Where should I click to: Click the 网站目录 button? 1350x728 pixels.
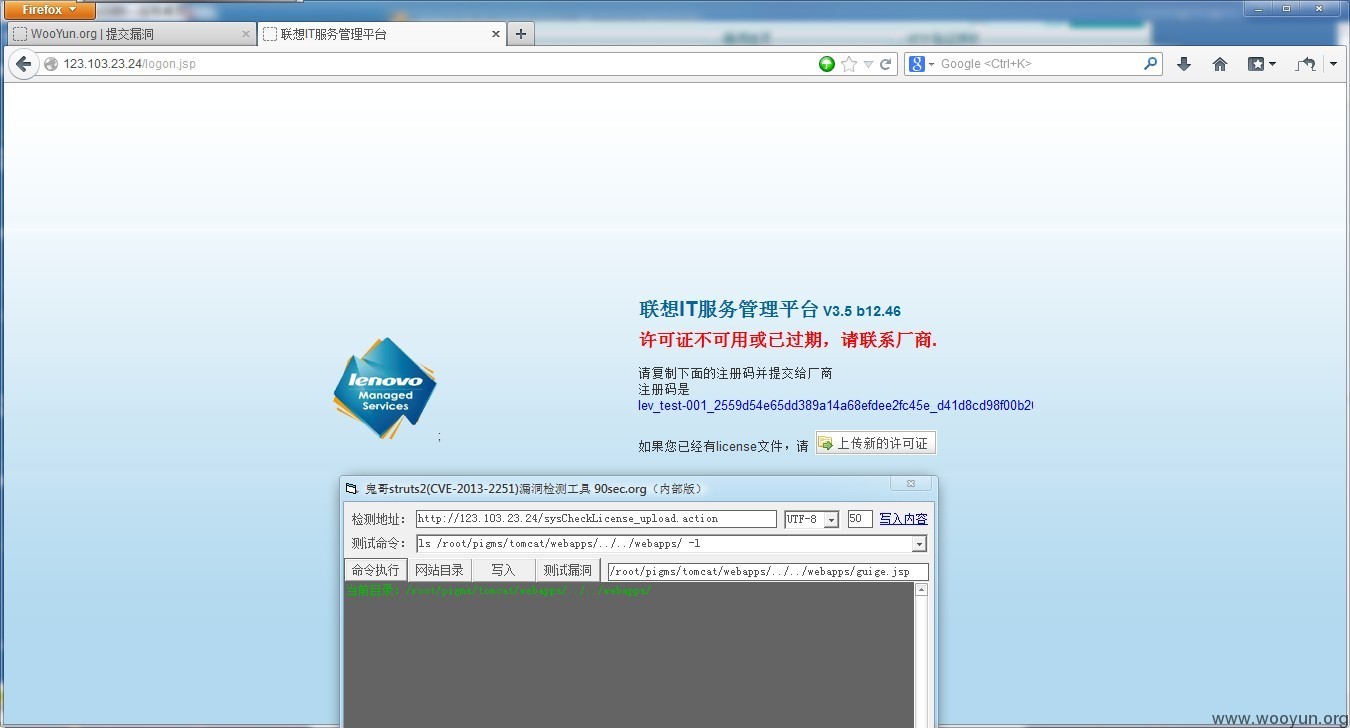click(439, 570)
